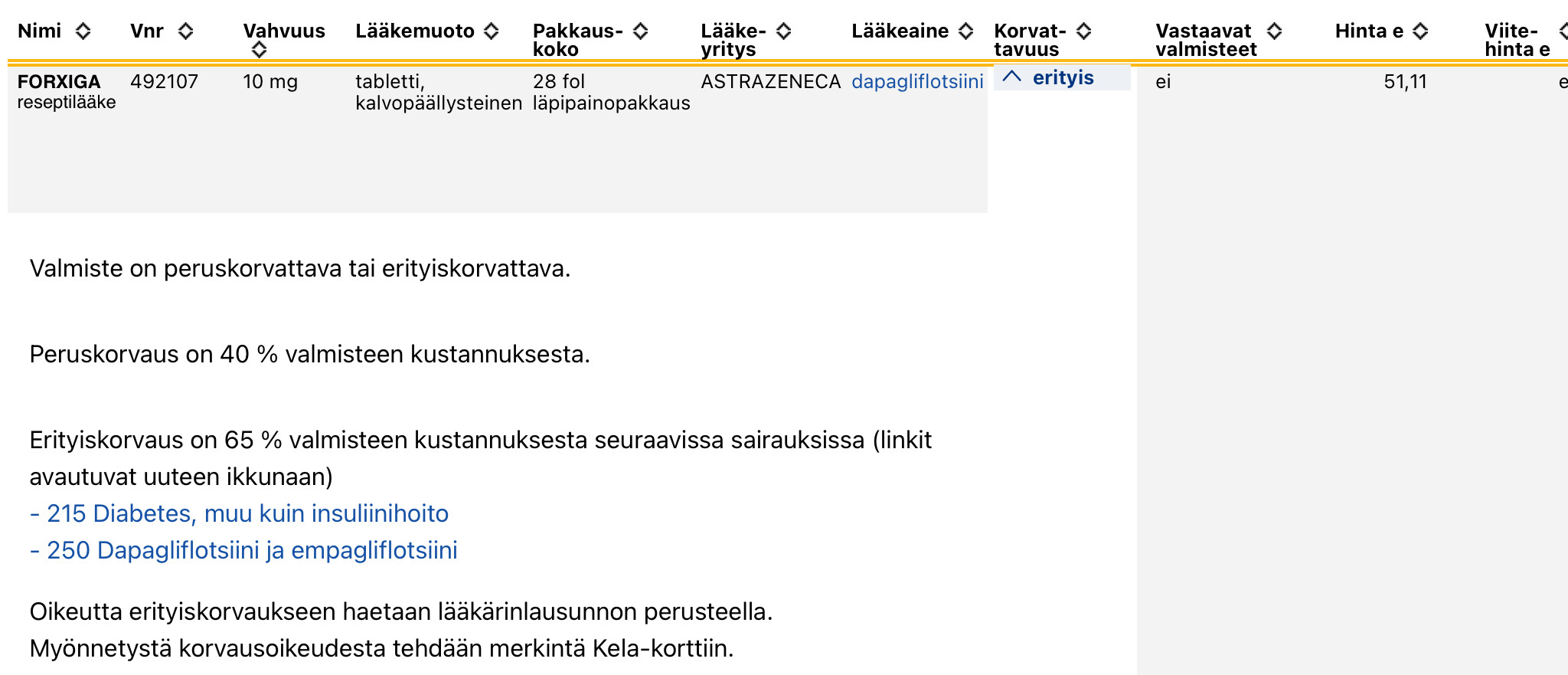Click the price value 51,11
1568x675 pixels.
(x=1405, y=81)
